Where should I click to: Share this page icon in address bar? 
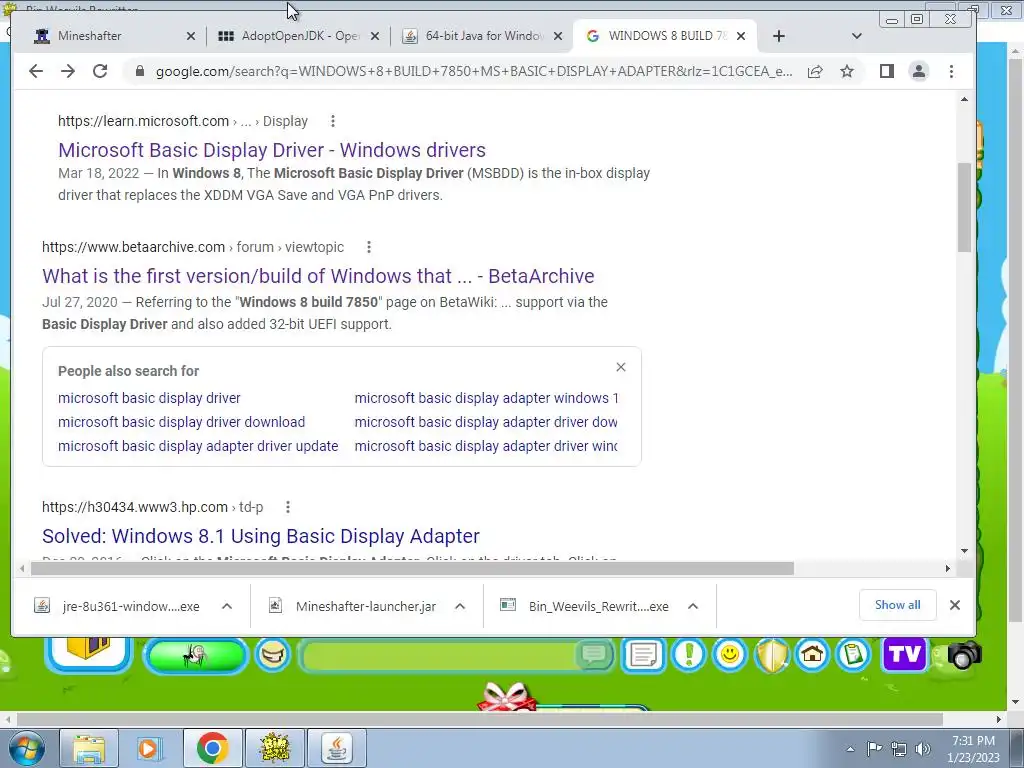coord(815,71)
